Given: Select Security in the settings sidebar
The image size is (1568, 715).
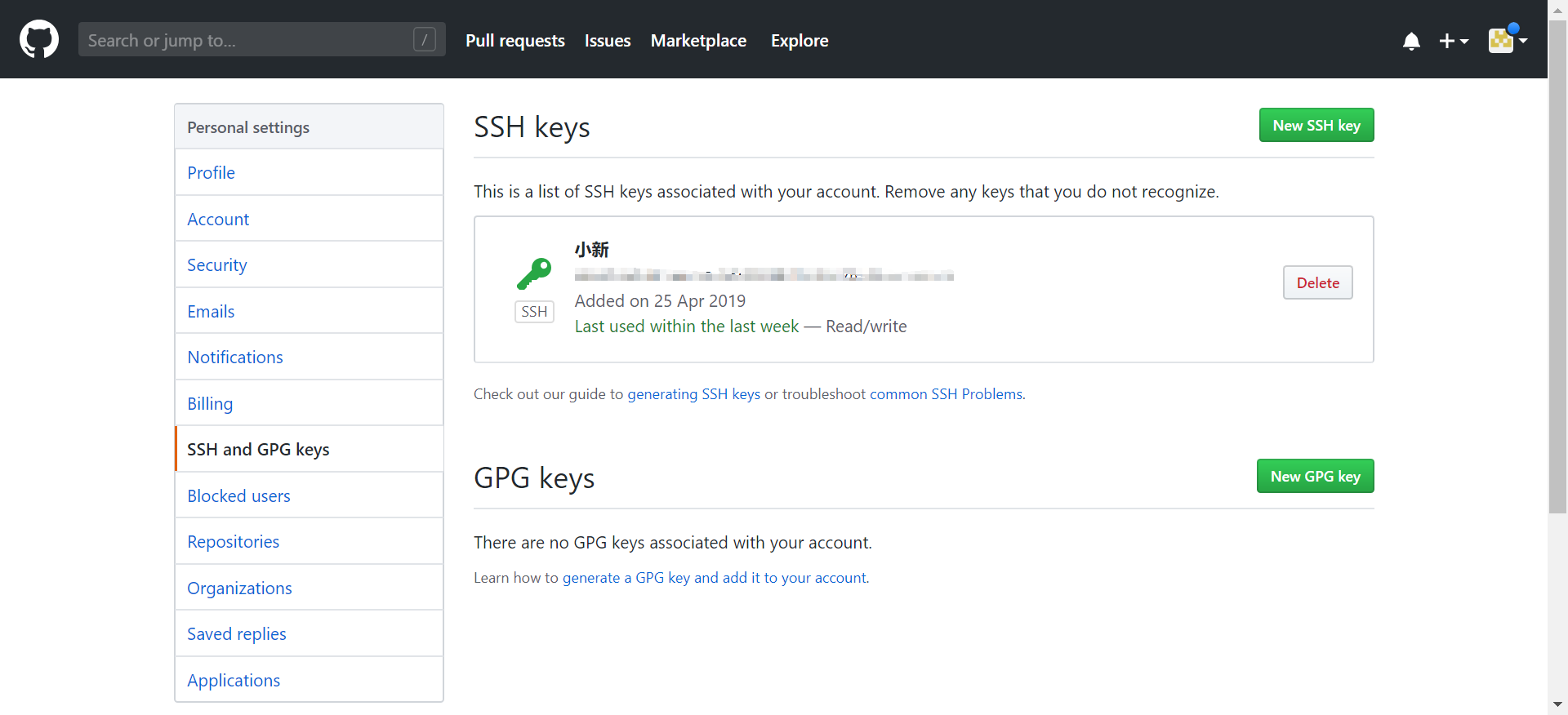Looking at the screenshot, I should point(309,264).
